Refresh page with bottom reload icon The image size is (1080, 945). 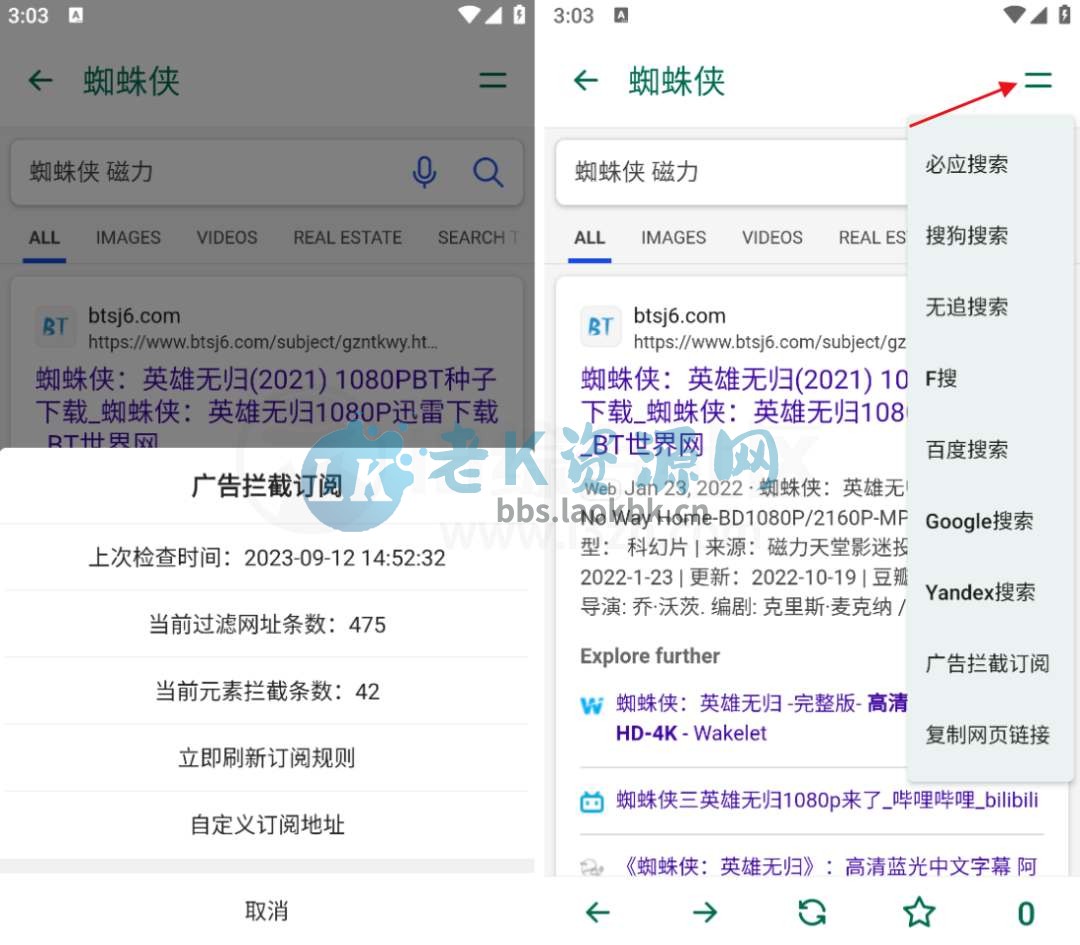pos(812,913)
